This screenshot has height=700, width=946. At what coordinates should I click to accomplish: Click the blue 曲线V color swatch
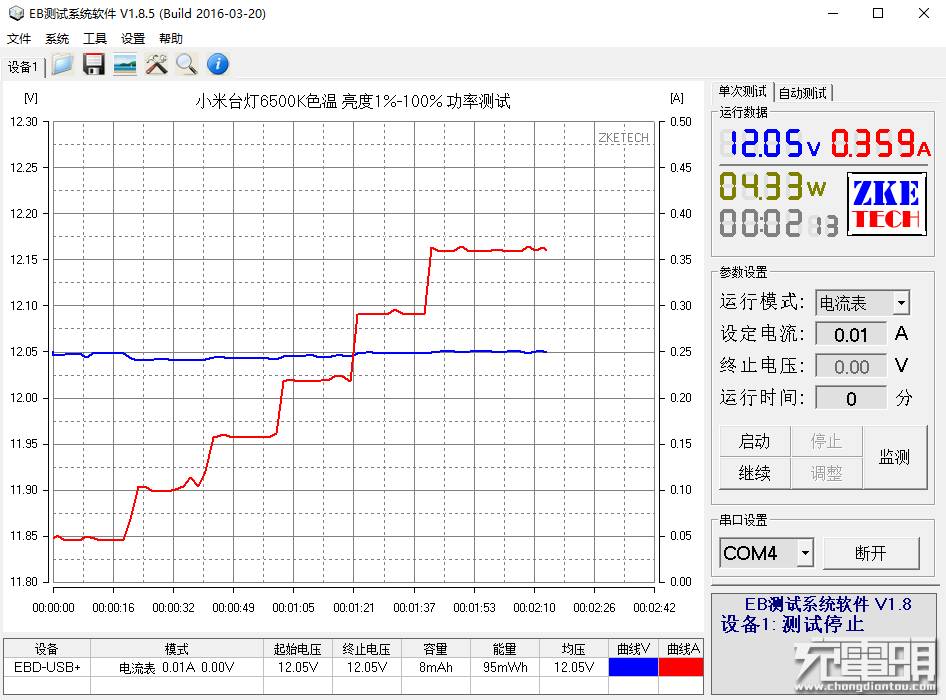(x=633, y=667)
